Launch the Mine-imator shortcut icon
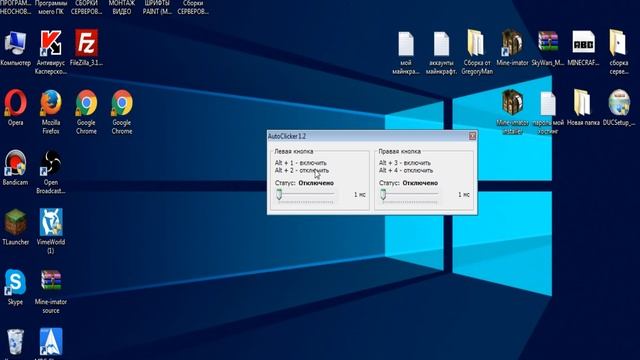 512,42
